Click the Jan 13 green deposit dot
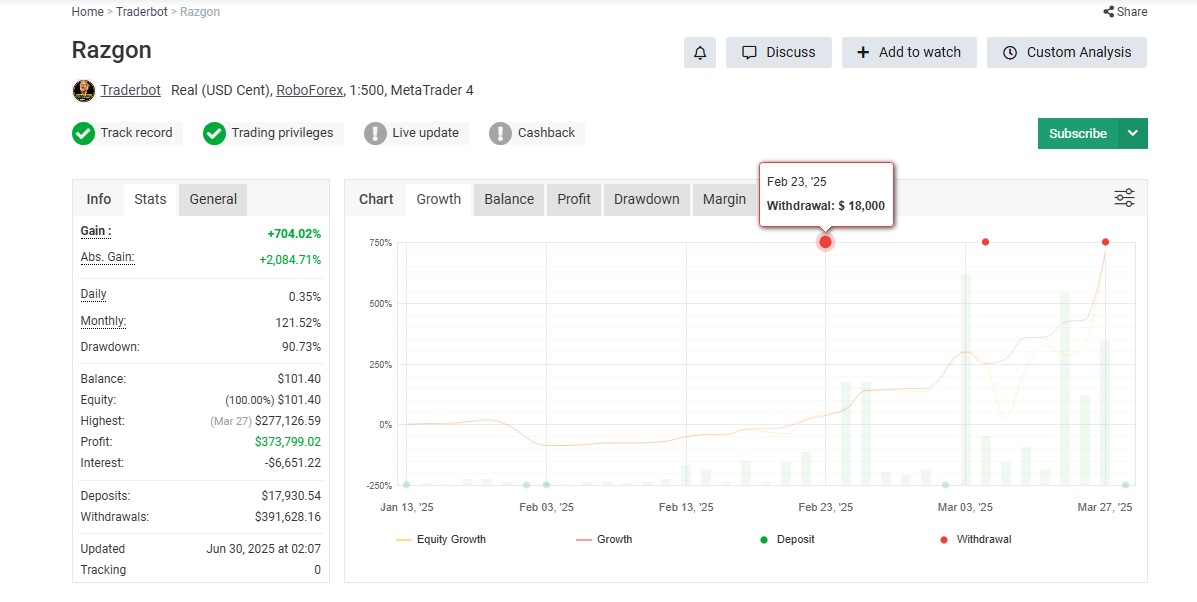This screenshot has height=602, width=1197. click(406, 484)
